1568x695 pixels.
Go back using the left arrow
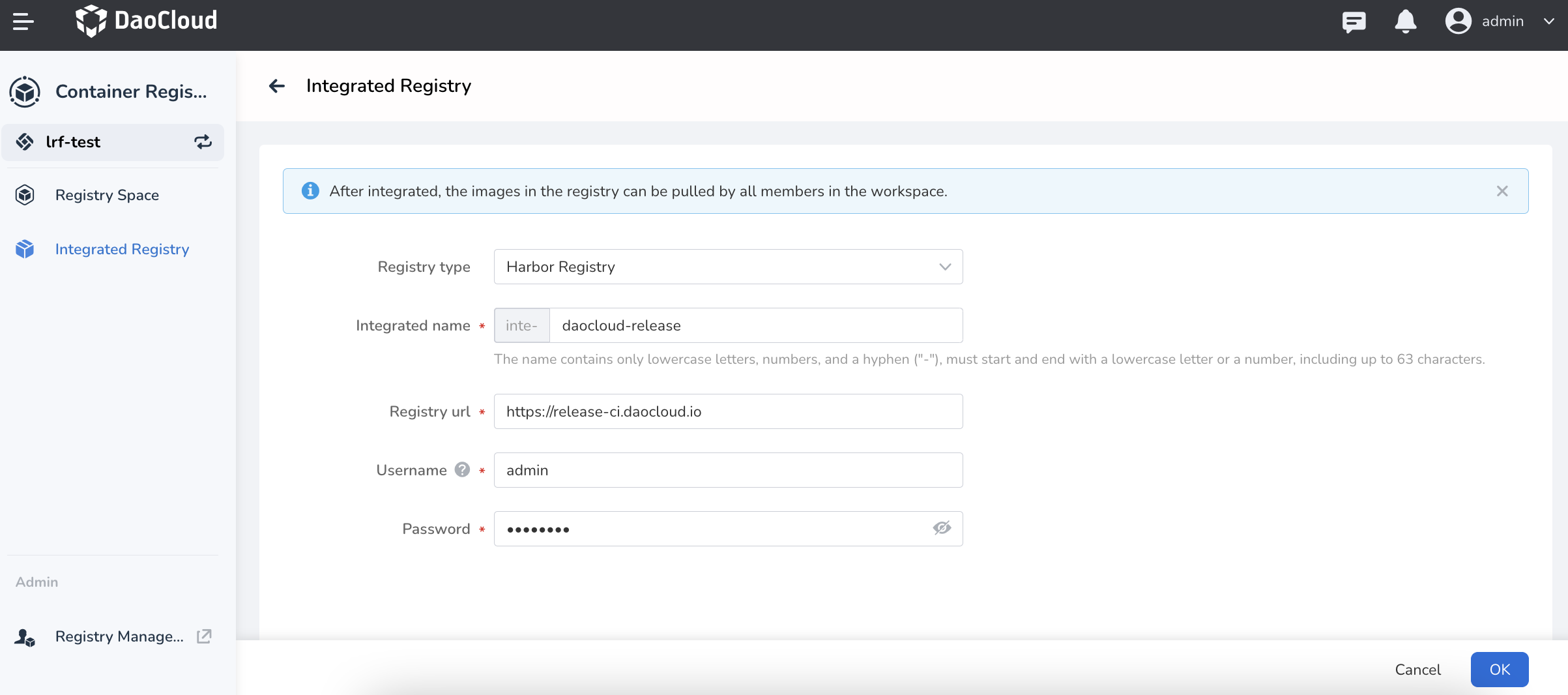coord(277,86)
